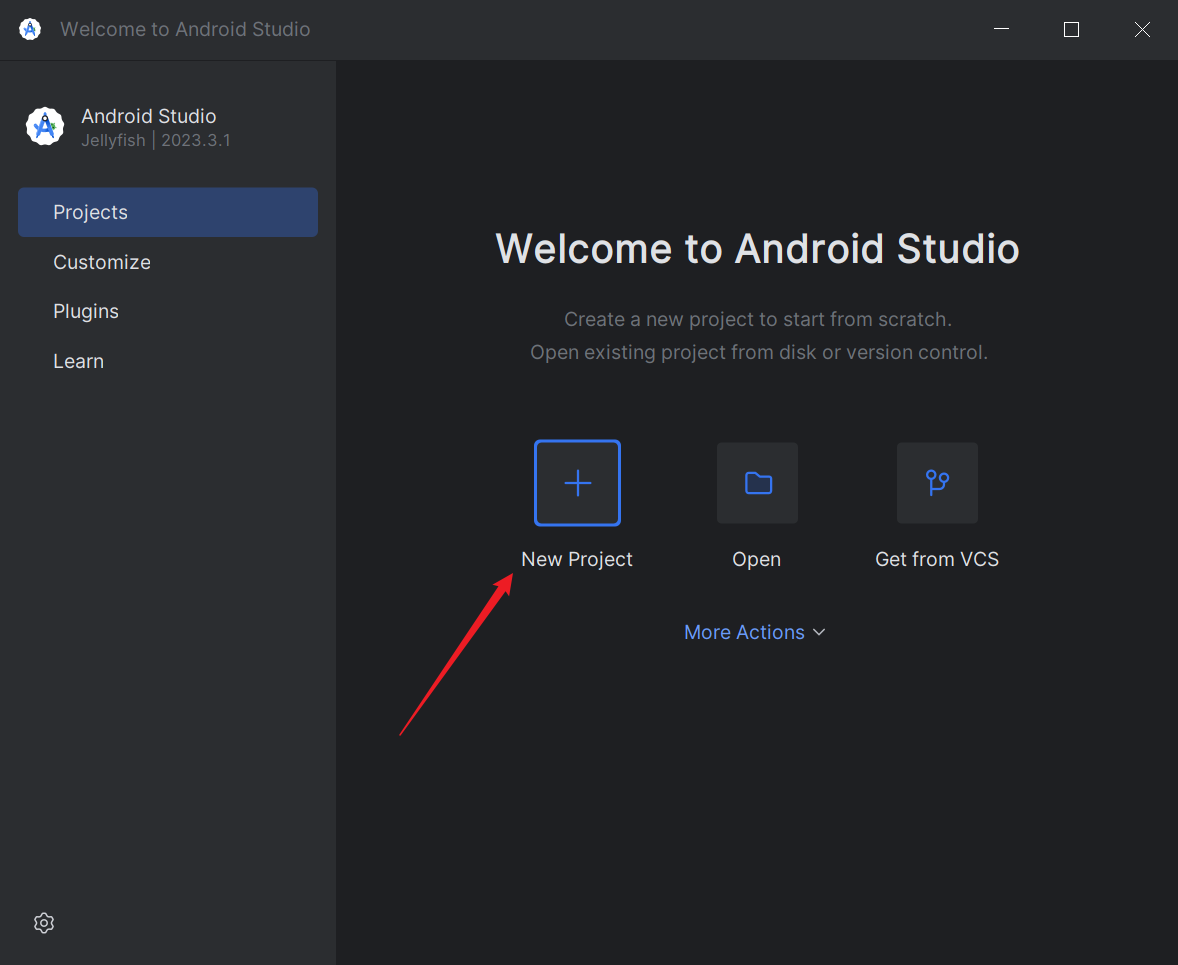
Task: Click the Android Studio icon in title bar
Action: pyautogui.click(x=29, y=29)
